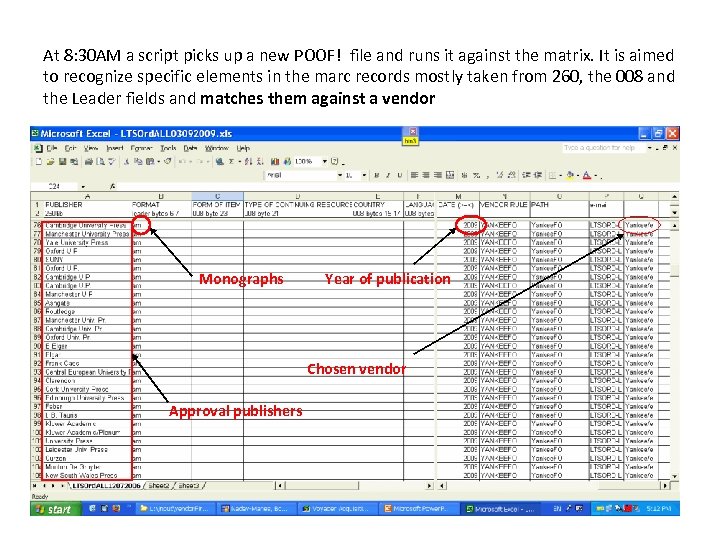Image resolution: width=720 pixels, height=540 pixels.
Task: Click the Copy icon
Action: click(x=138, y=162)
